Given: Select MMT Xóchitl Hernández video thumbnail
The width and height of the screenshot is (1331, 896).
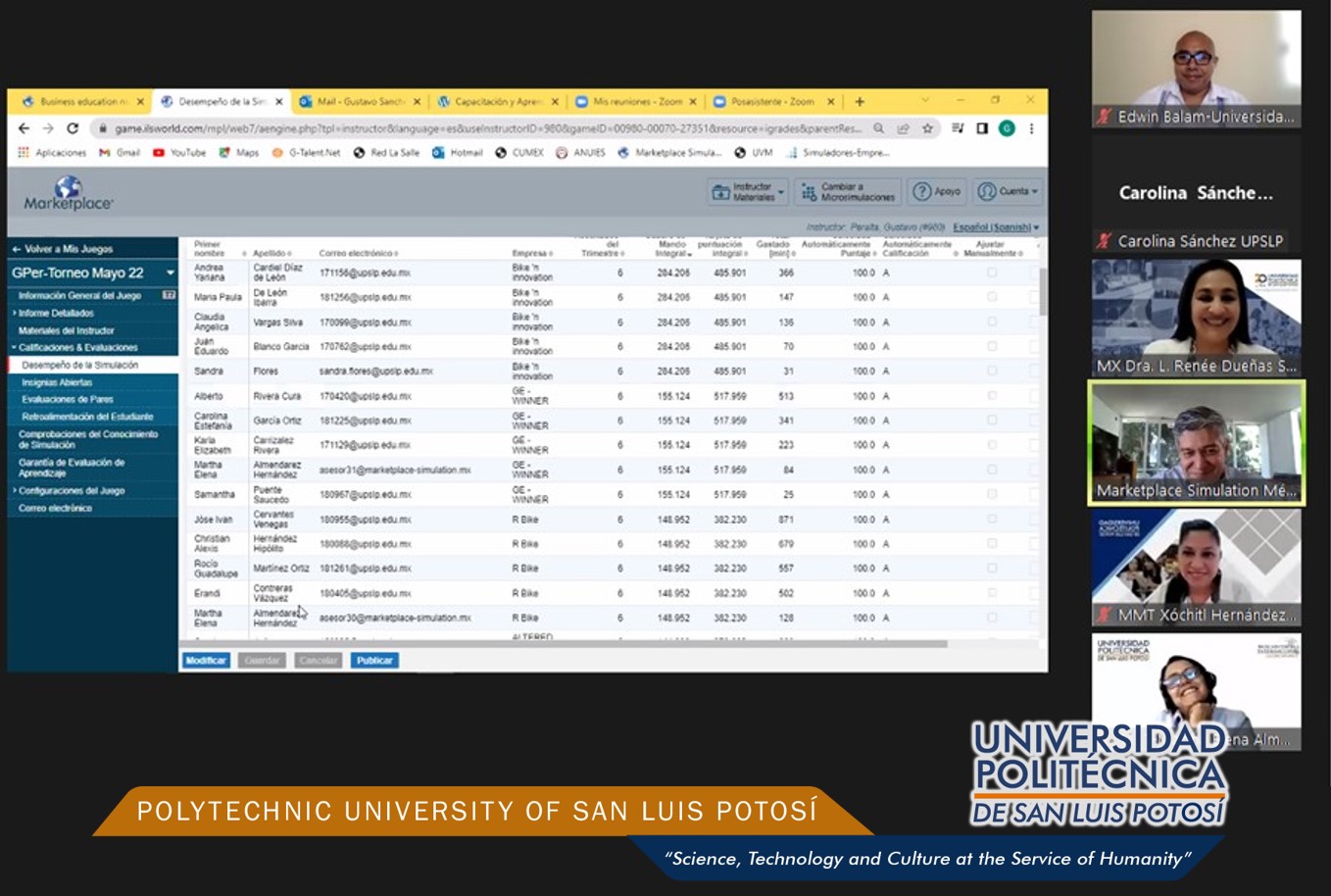Looking at the screenshot, I should click(1196, 568).
